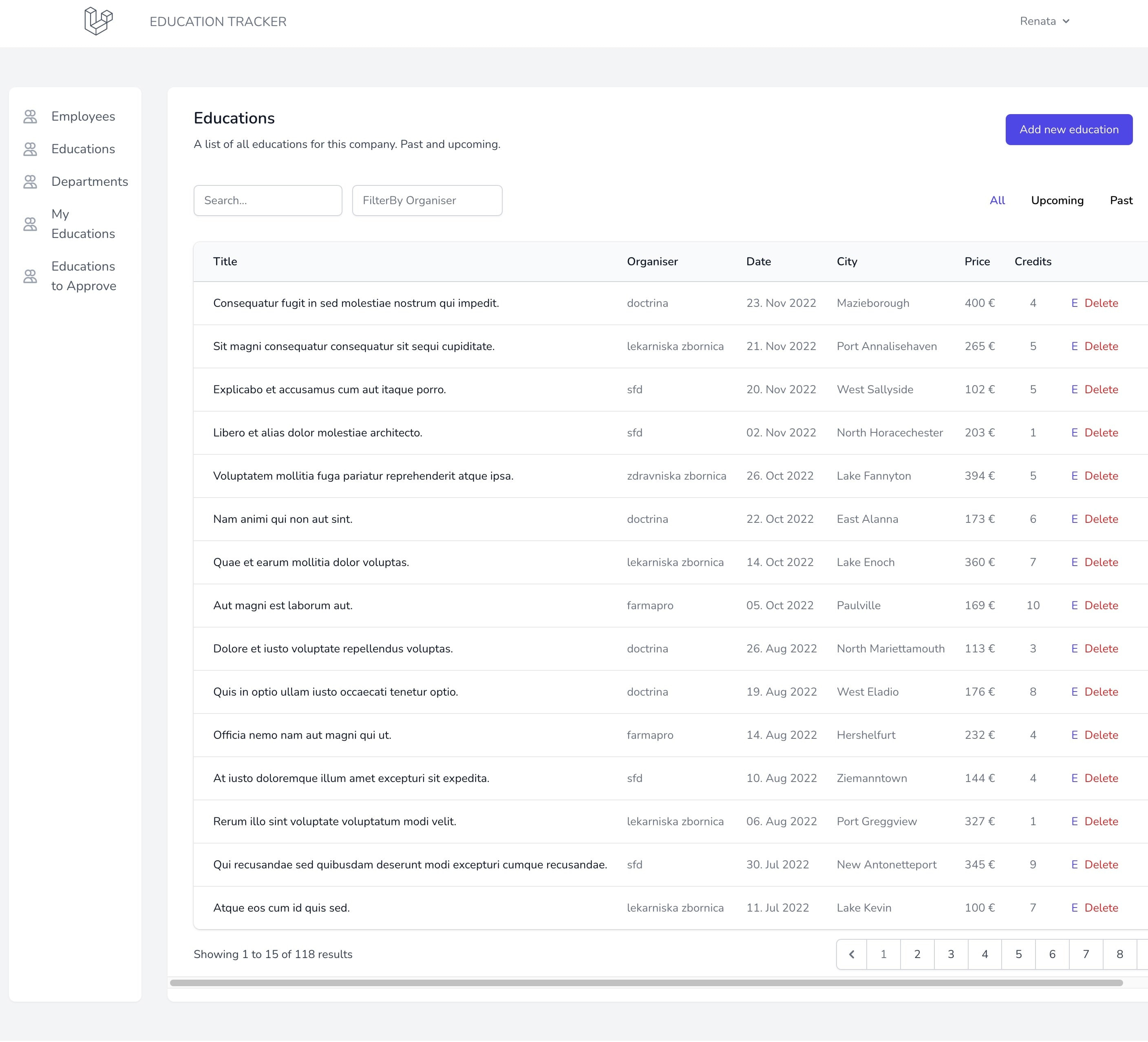Delete the 'Atque eos cum id quis sed.' education
Screen dimensions: 1148x1042
1101,908
